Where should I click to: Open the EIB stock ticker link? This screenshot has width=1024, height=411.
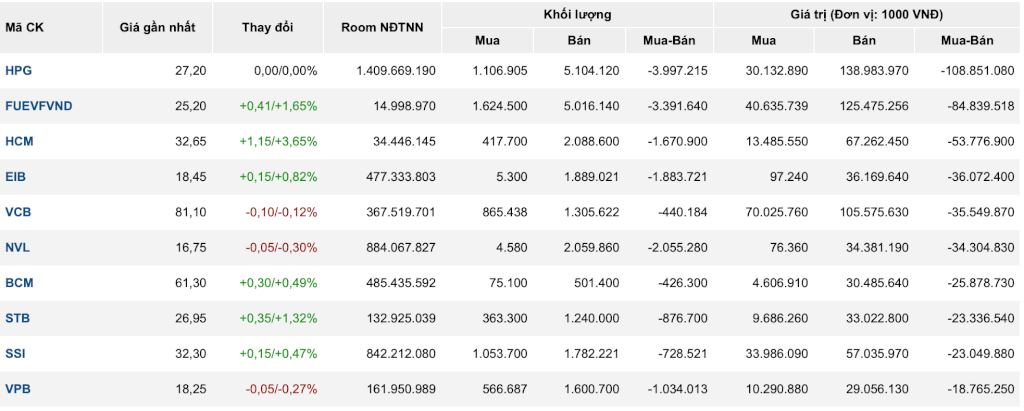[16, 176]
